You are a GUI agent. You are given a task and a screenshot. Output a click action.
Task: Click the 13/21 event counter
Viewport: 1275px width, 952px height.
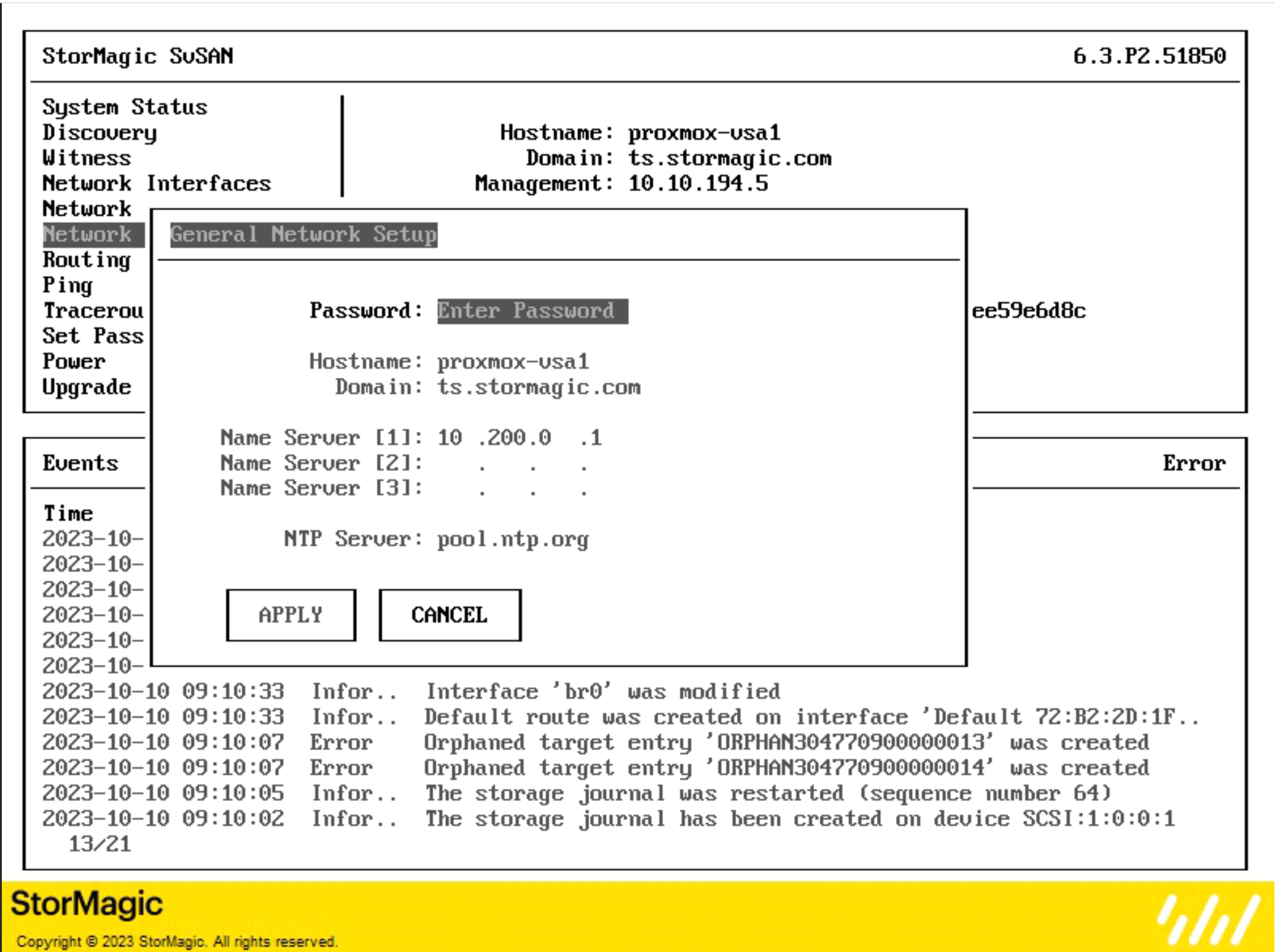(x=100, y=844)
